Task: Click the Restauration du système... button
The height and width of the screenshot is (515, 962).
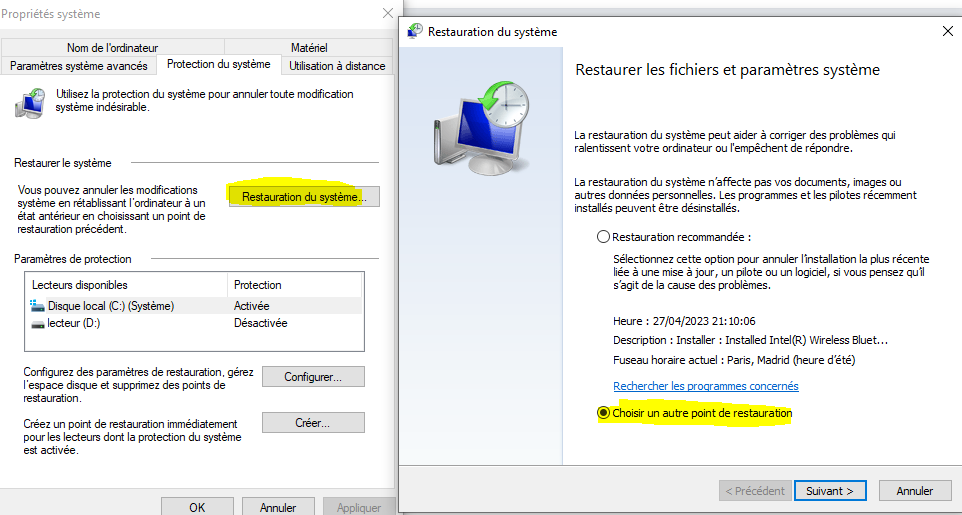Action: click(304, 197)
